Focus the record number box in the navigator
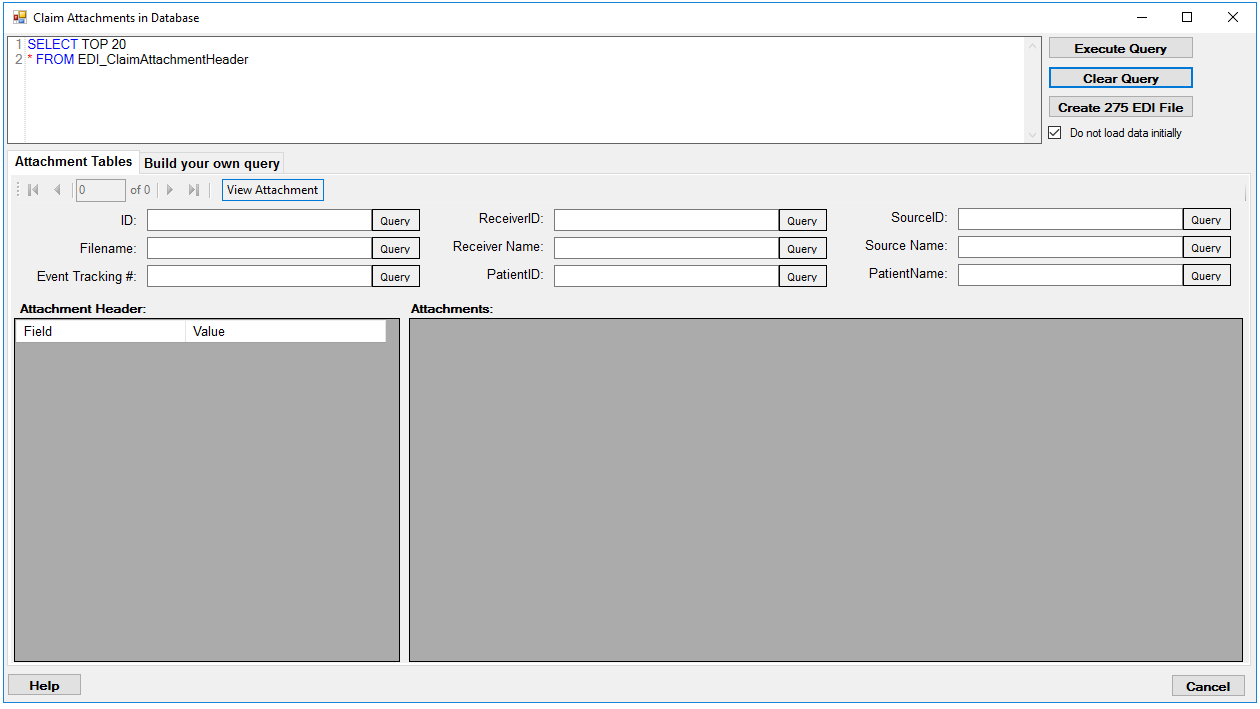 pyautogui.click(x=100, y=190)
